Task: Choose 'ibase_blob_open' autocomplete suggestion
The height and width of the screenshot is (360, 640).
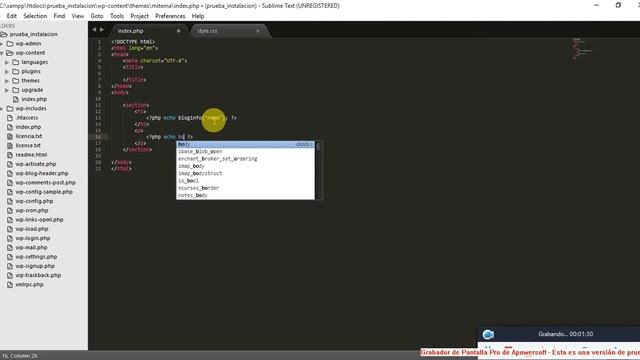Action: coord(245,151)
